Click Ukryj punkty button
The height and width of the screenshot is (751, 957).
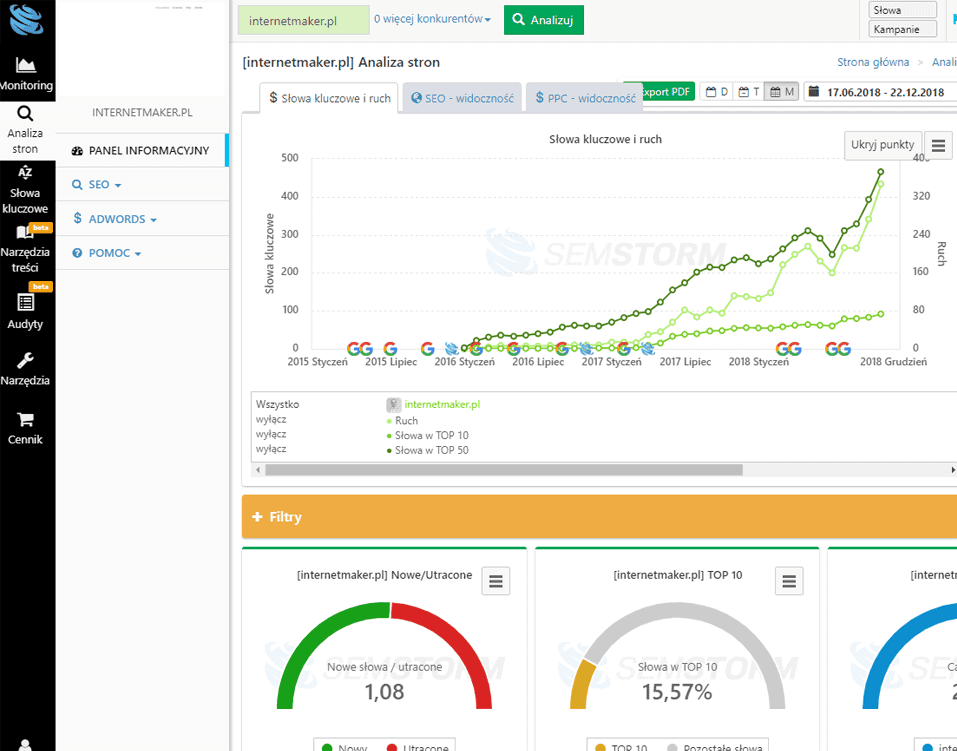pos(883,145)
